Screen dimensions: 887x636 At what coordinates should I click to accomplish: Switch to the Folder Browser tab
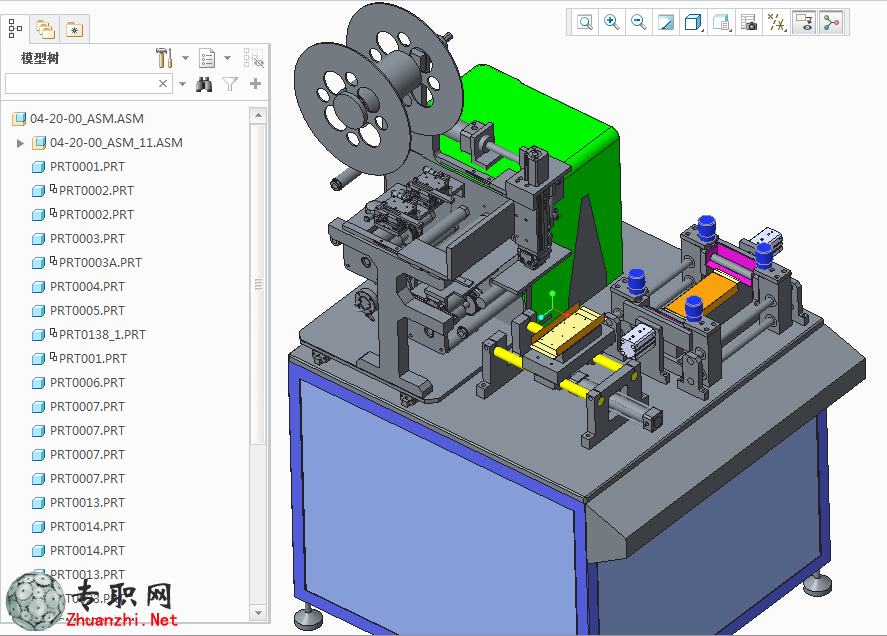[x=45, y=29]
